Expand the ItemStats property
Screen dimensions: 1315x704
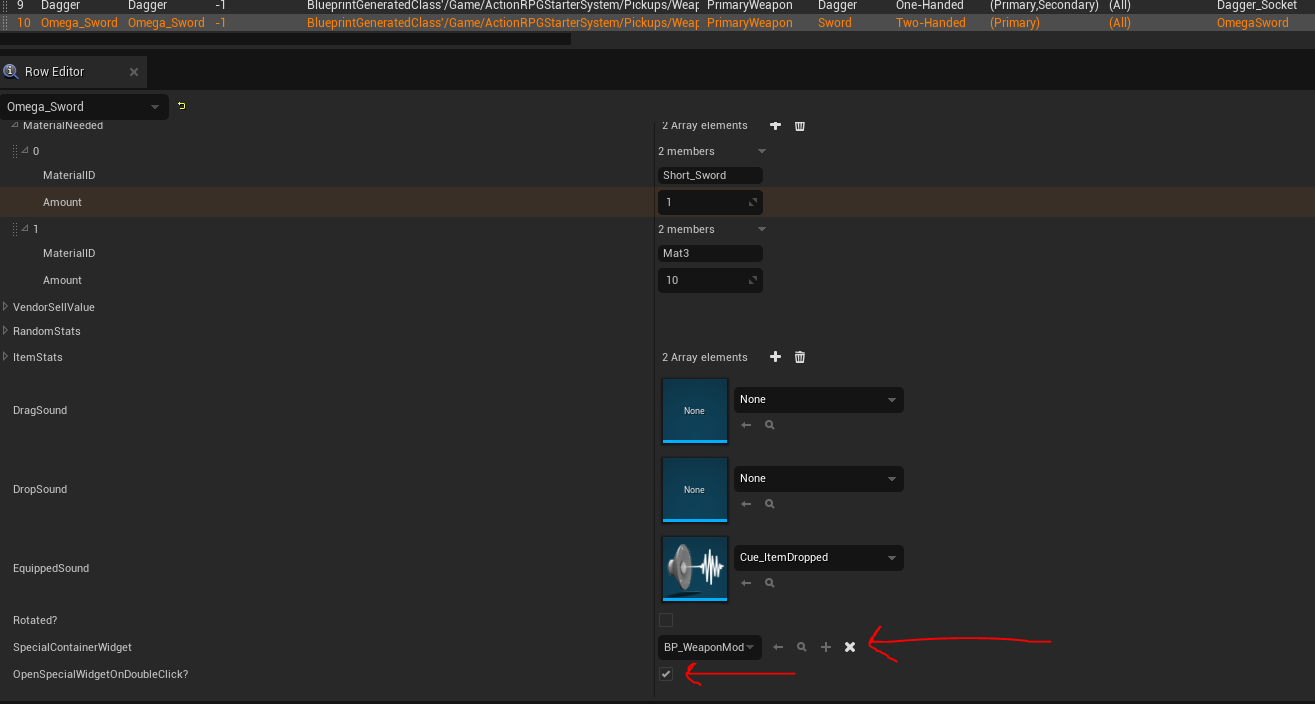click(x=6, y=357)
